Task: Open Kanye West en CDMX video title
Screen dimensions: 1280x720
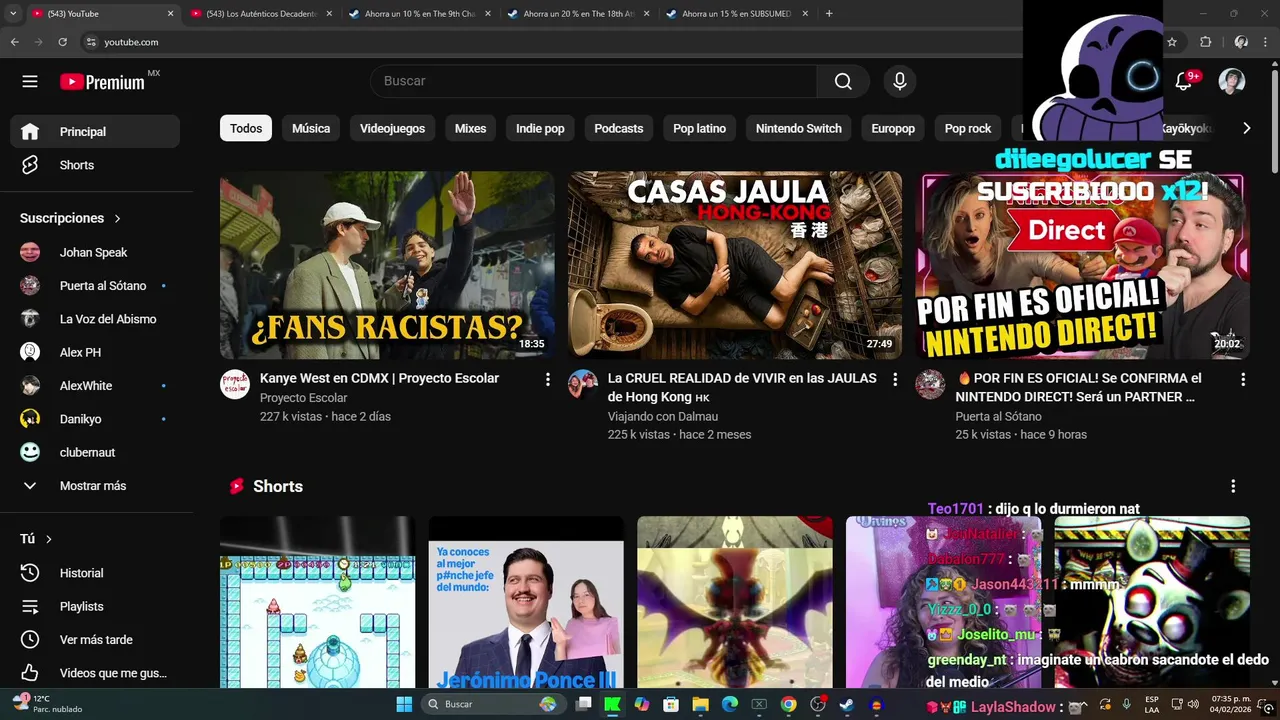Action: [x=379, y=378]
